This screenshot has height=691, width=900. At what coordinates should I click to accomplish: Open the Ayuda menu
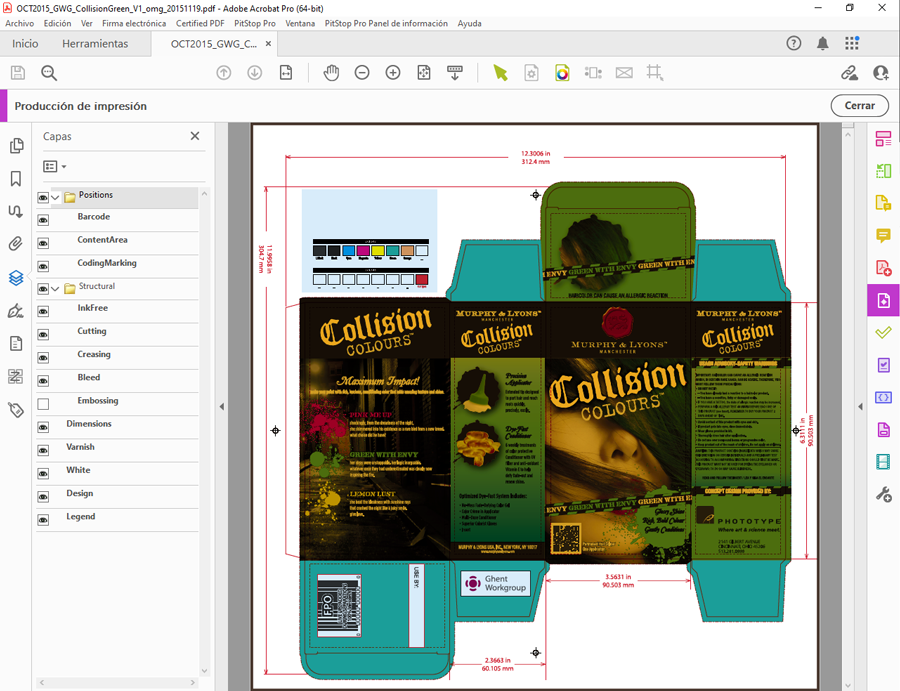[470, 24]
